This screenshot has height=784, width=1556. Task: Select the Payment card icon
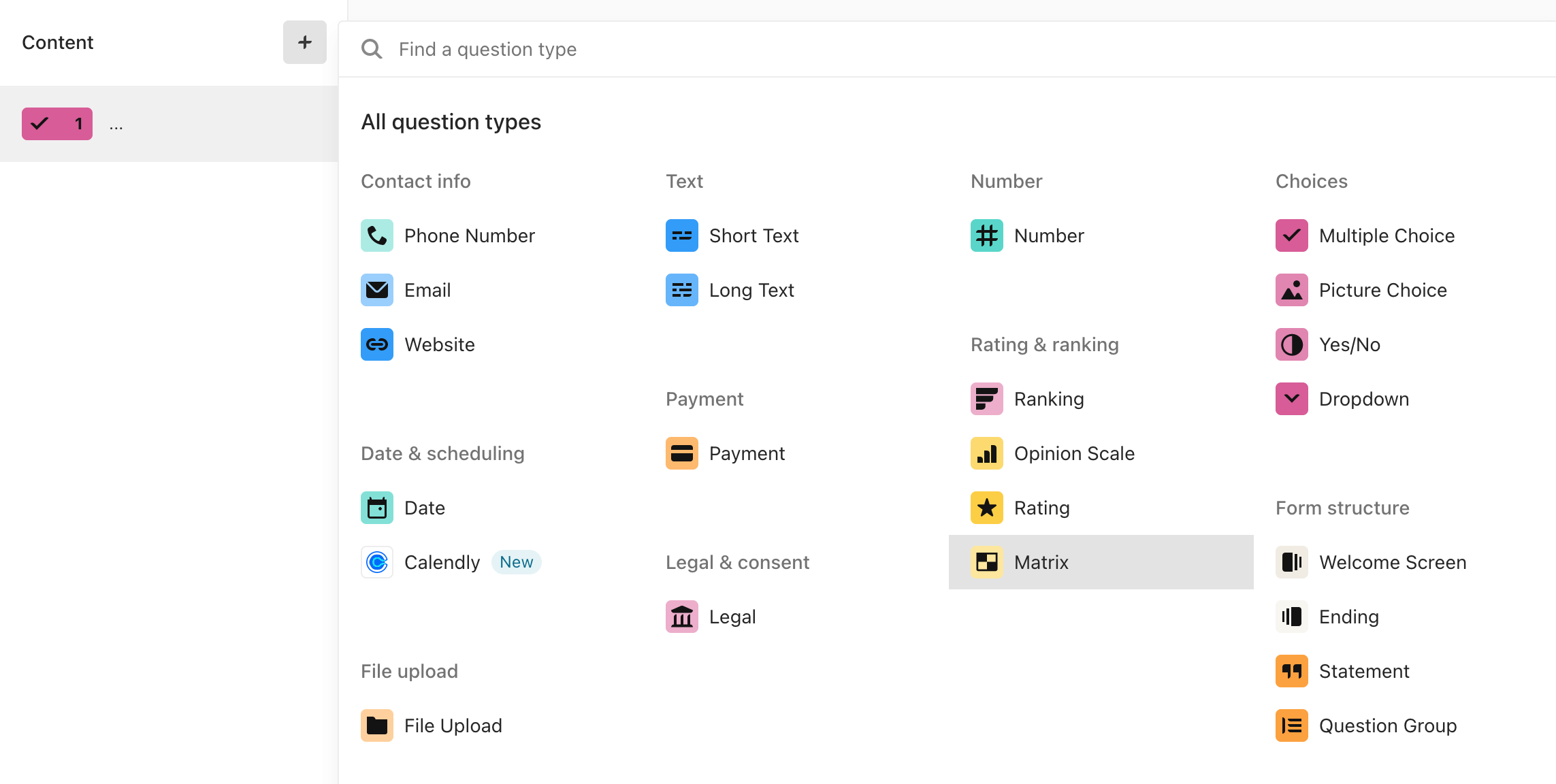(682, 453)
